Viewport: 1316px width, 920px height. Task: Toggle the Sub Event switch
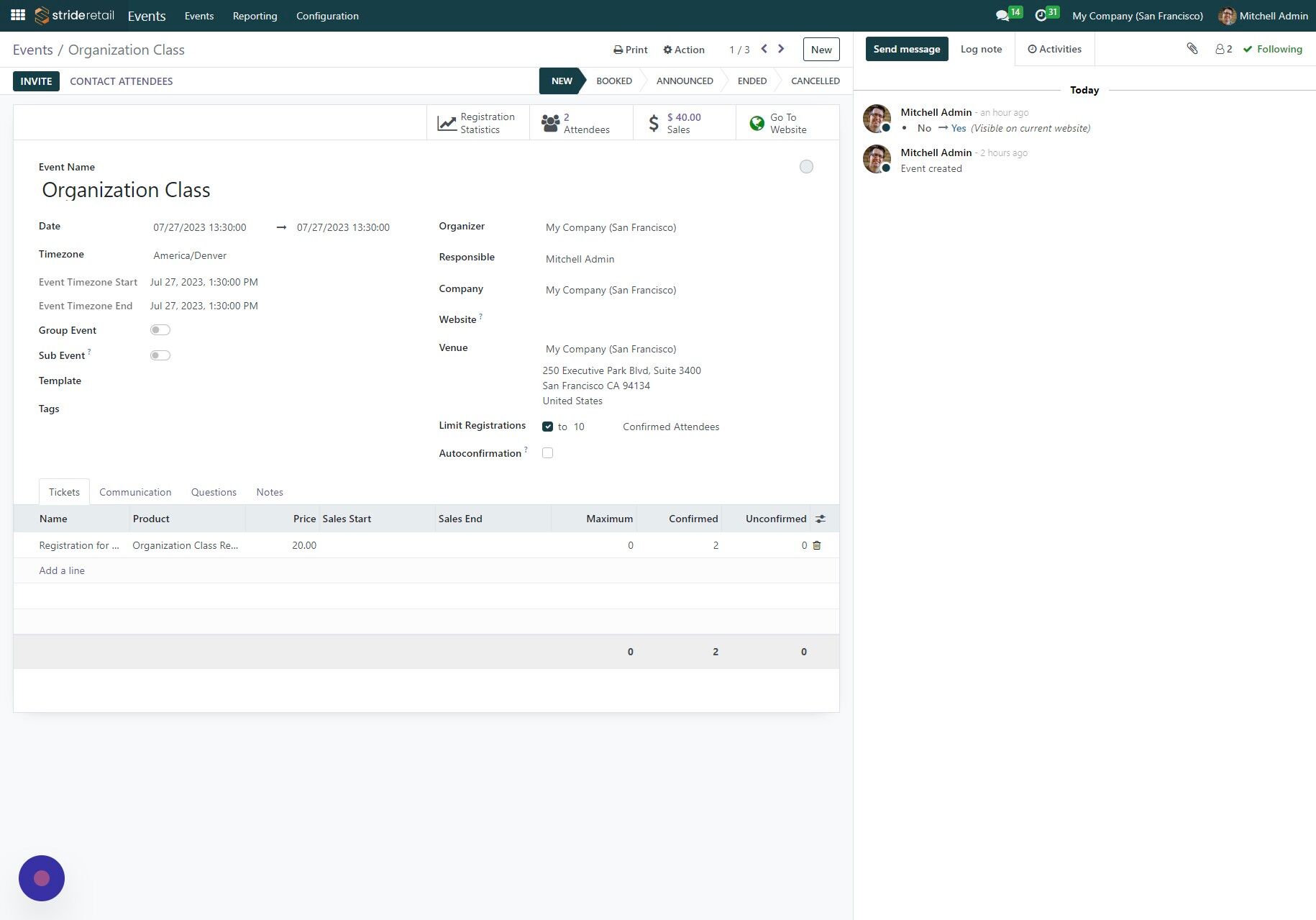(x=160, y=355)
